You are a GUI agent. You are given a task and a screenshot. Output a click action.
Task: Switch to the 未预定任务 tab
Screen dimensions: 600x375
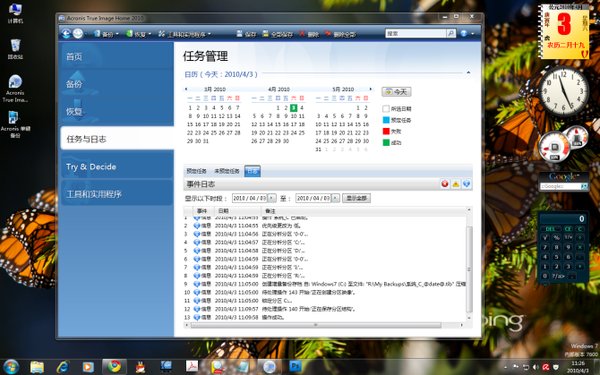pos(227,171)
